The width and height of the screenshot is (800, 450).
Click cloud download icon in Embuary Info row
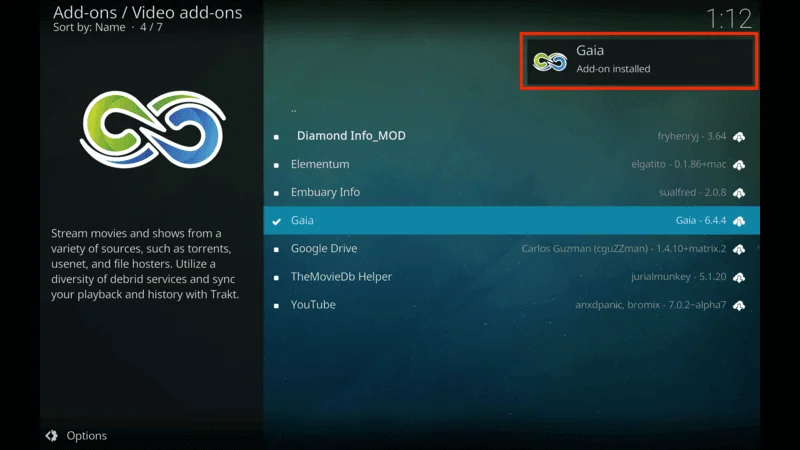coord(739,193)
